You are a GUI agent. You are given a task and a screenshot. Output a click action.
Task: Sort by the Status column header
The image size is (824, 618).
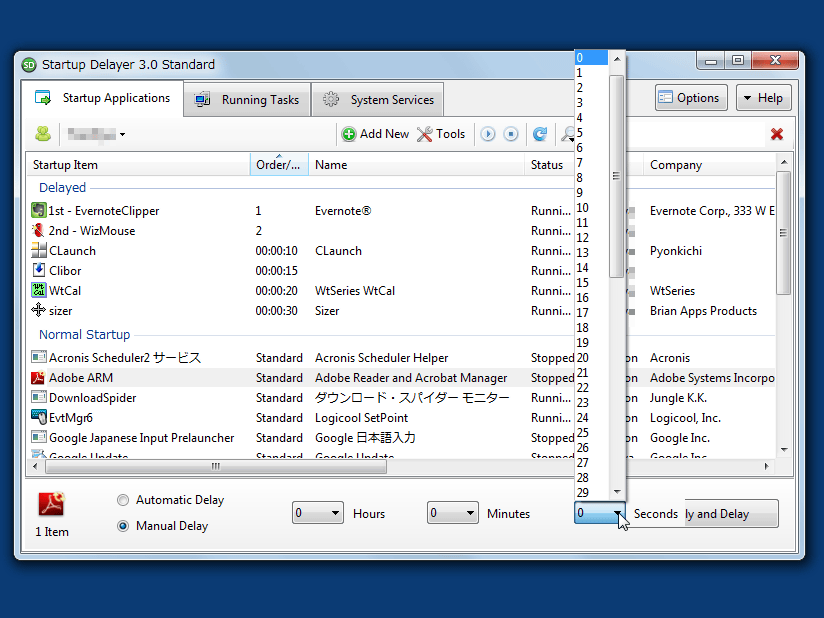[x=549, y=165]
